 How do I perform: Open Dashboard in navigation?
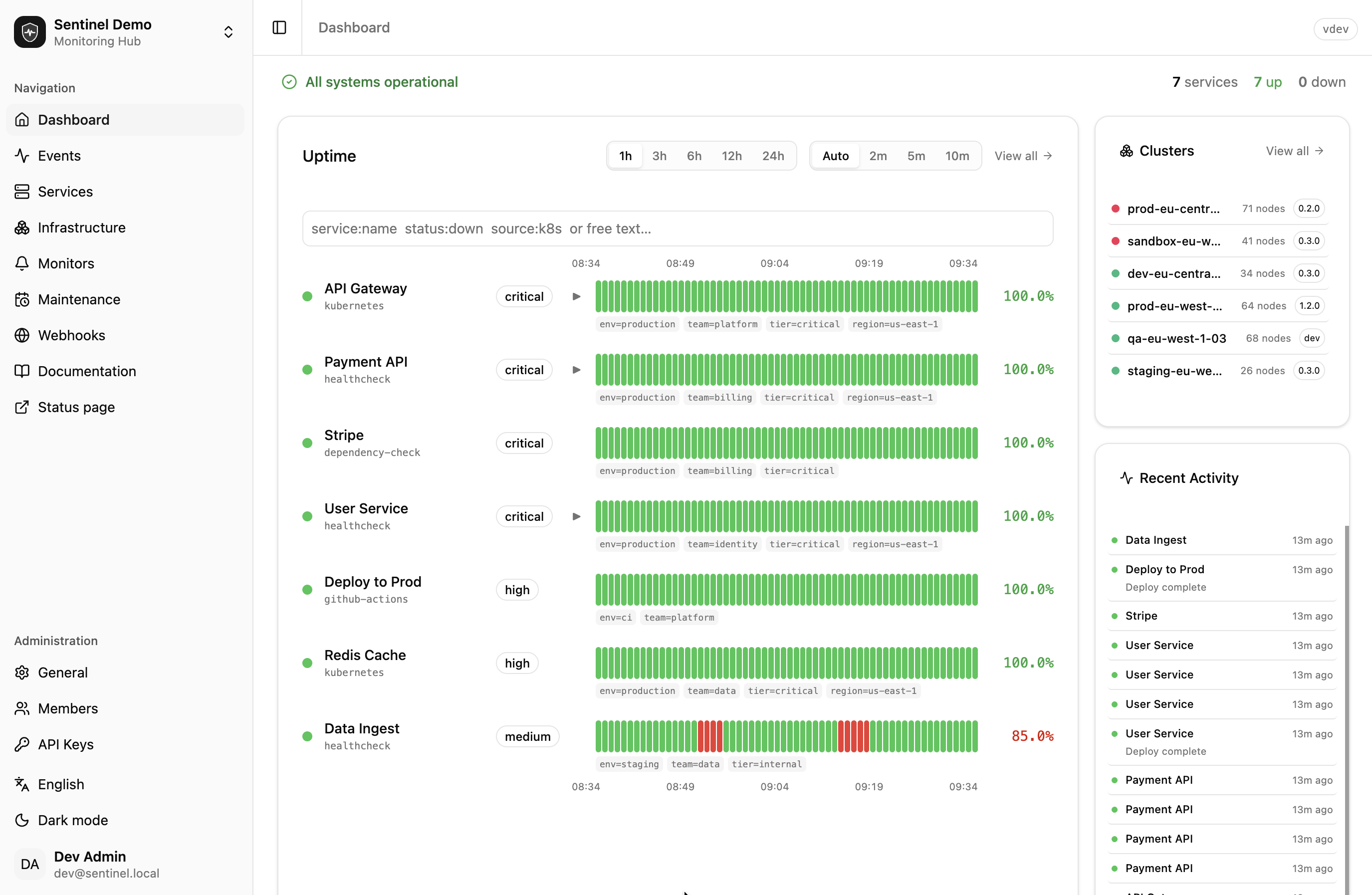click(125, 119)
